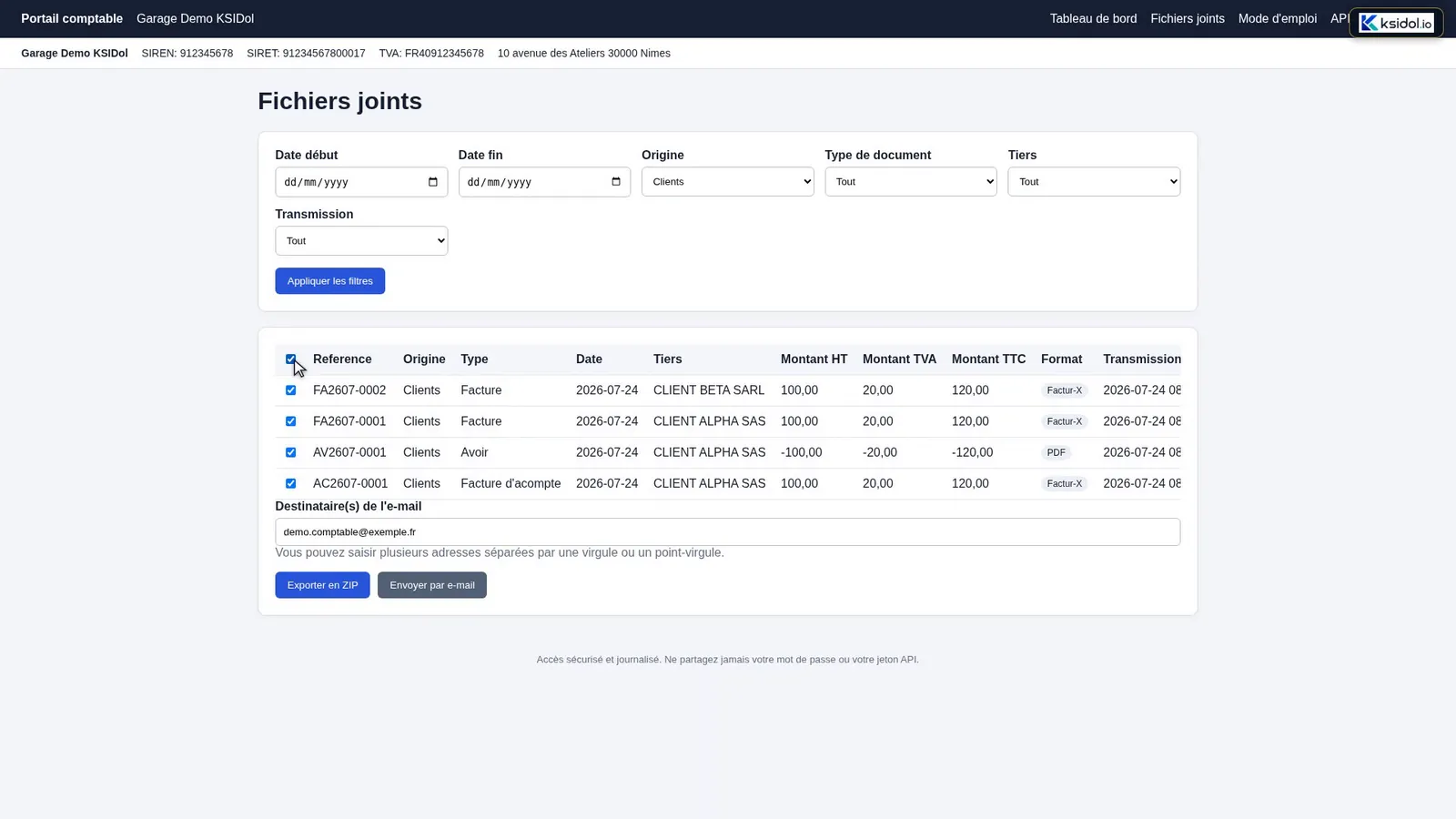Uncheck the AV2607-0001 row checkbox
1456x819 pixels.
(290, 452)
